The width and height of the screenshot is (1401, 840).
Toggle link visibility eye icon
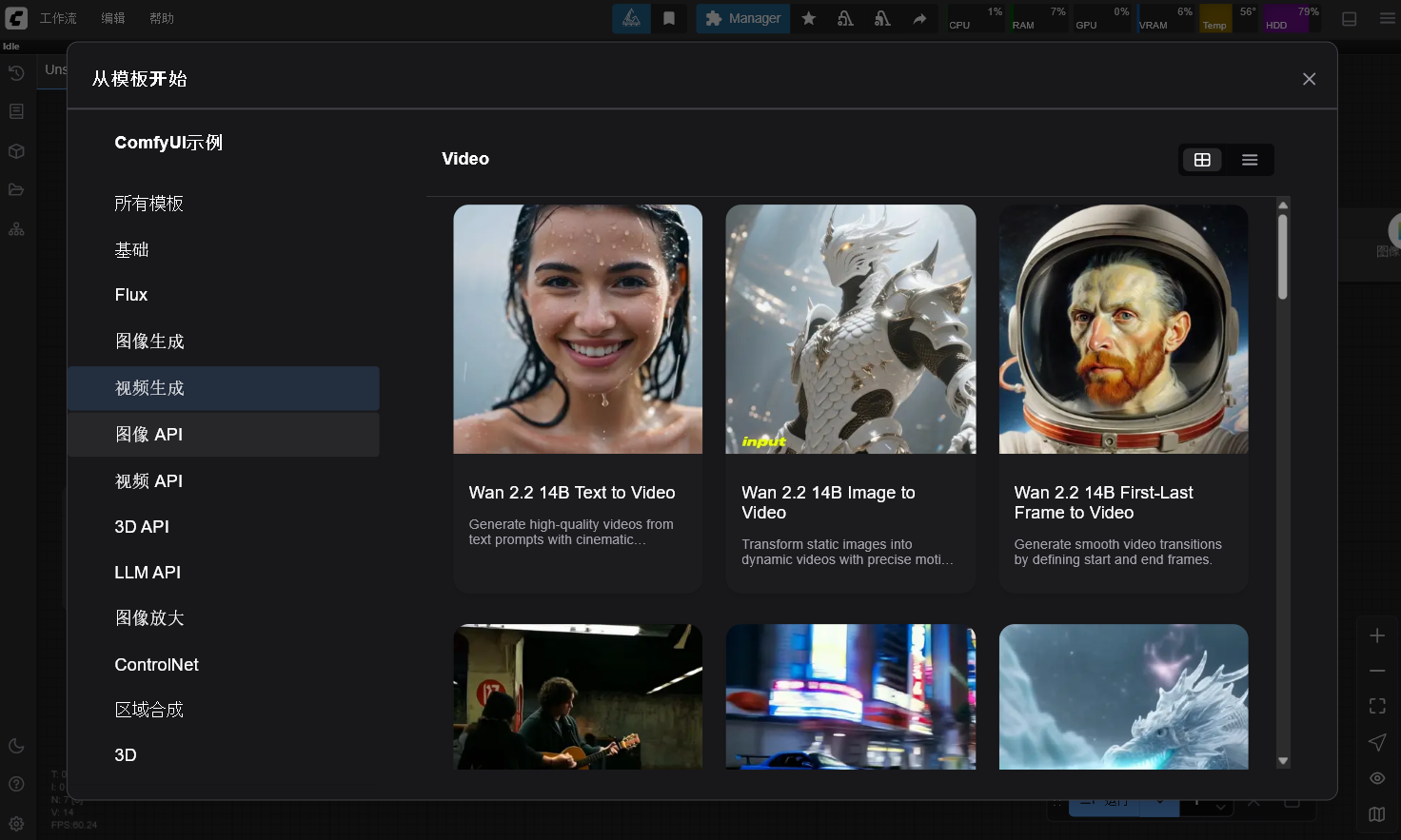coord(1377,778)
